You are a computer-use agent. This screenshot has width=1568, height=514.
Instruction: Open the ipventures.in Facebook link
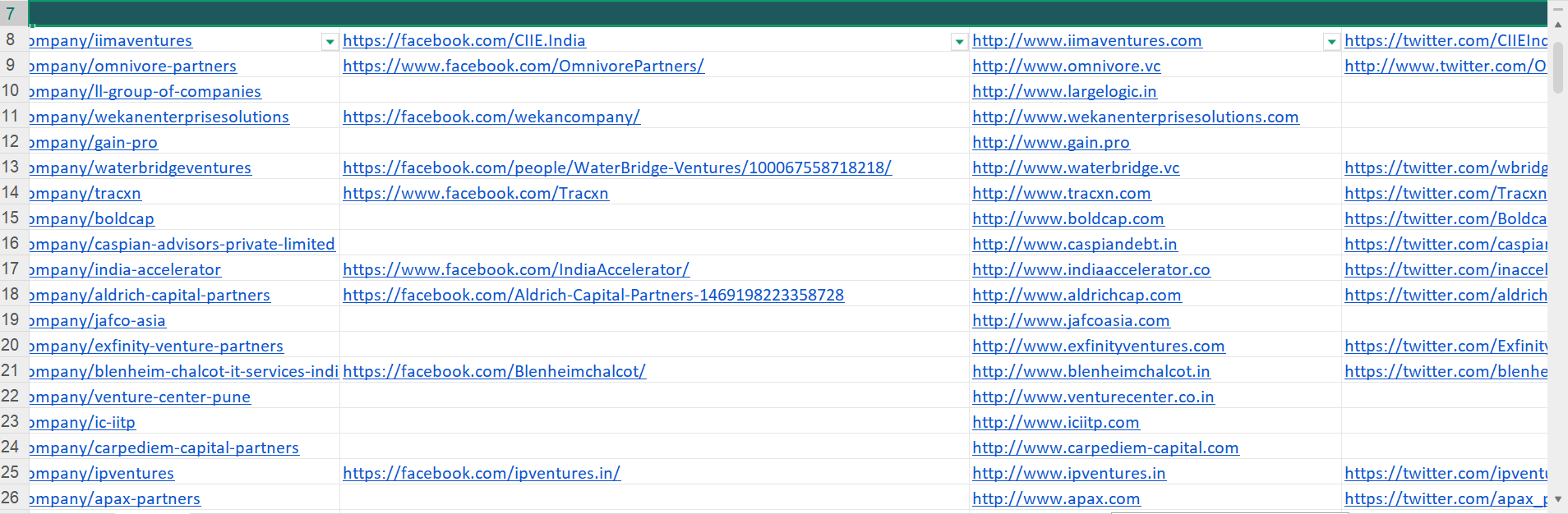pyautogui.click(x=482, y=474)
